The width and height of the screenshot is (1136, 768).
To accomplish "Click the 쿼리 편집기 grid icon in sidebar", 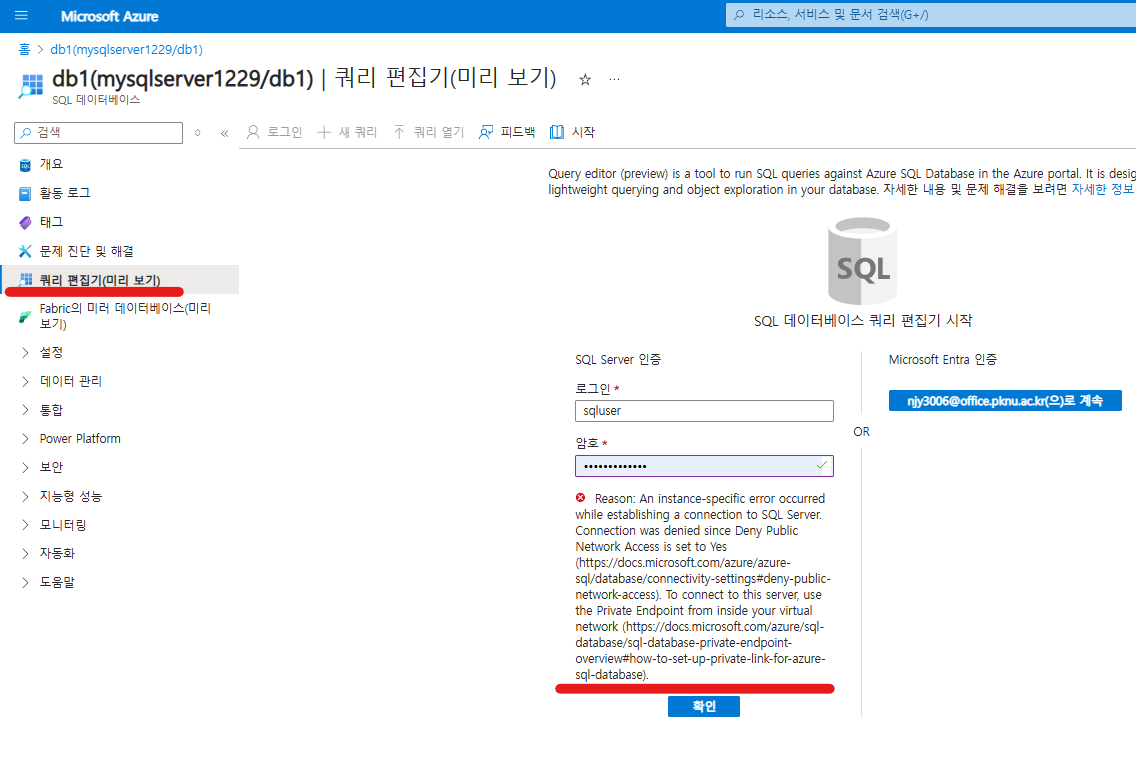I will tap(25, 280).
